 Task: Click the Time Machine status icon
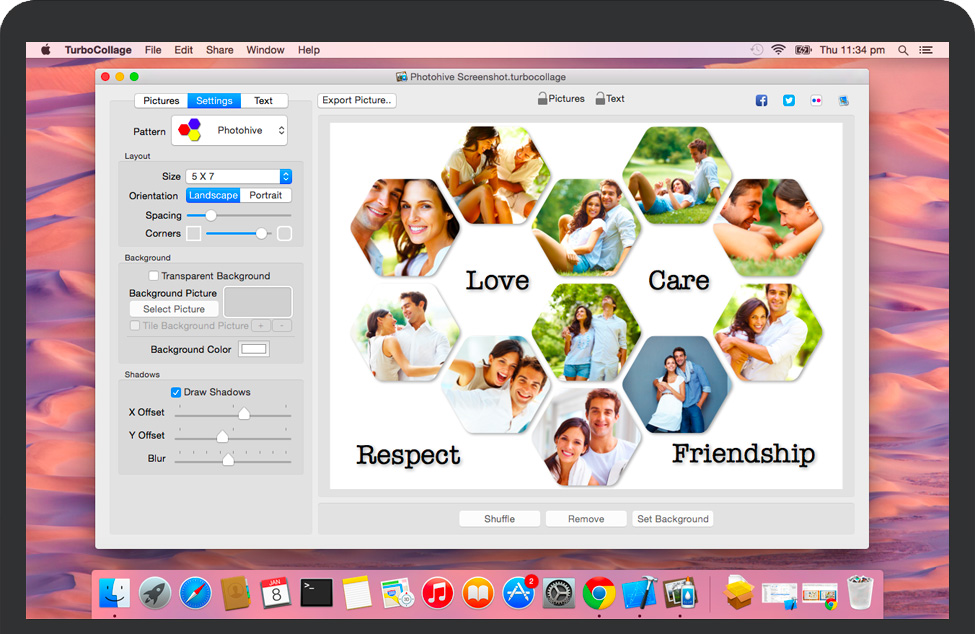tap(756, 50)
